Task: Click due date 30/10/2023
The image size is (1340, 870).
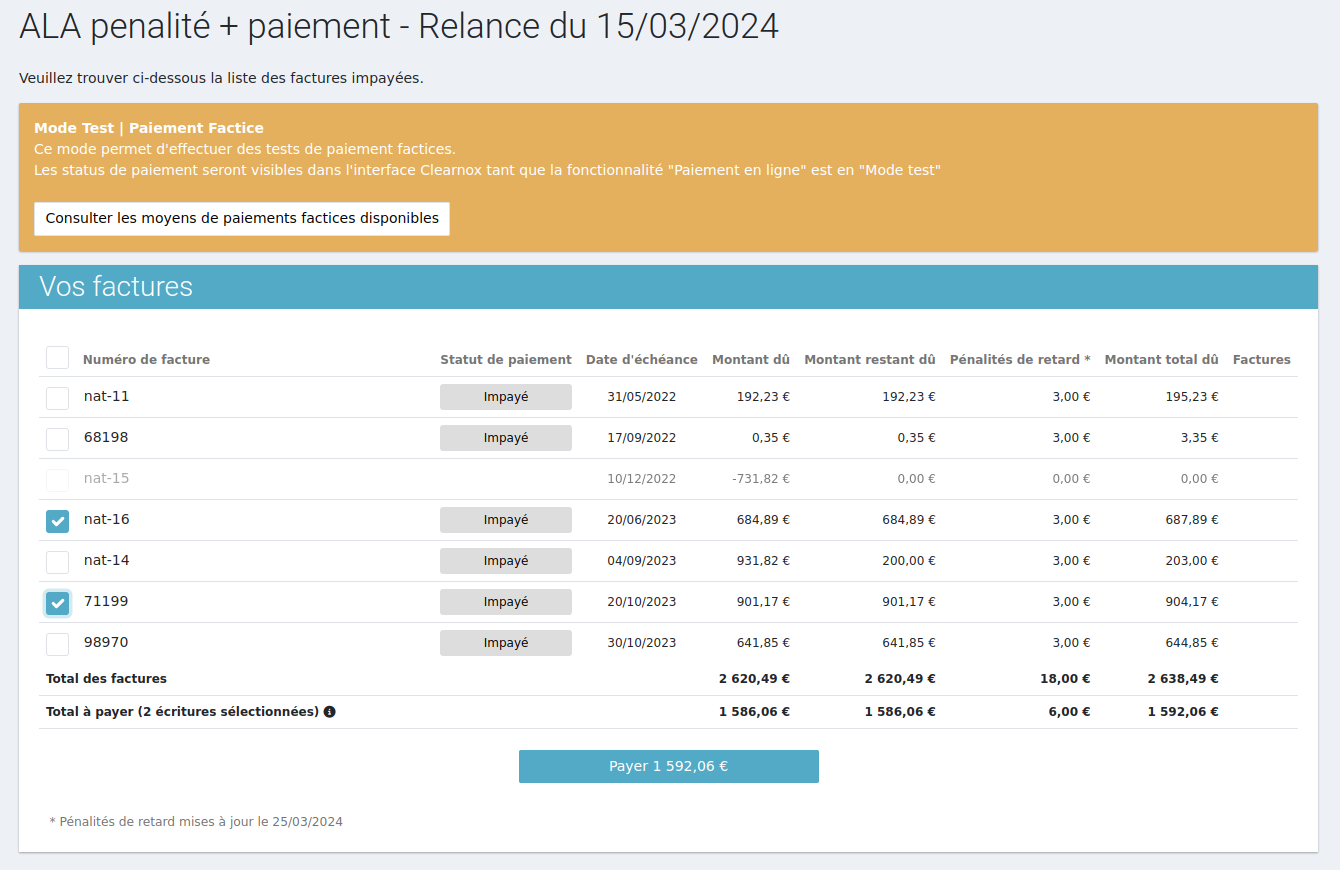Action: click(642, 643)
